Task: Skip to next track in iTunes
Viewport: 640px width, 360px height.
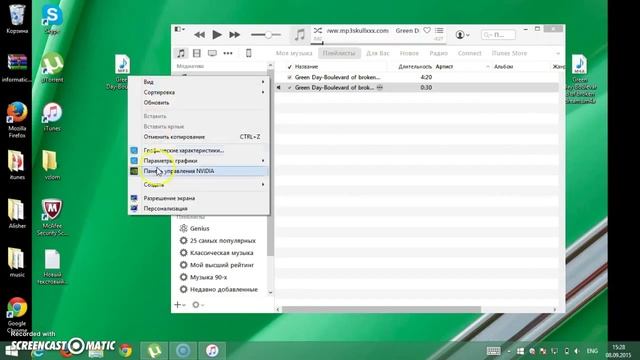Action: (234, 35)
